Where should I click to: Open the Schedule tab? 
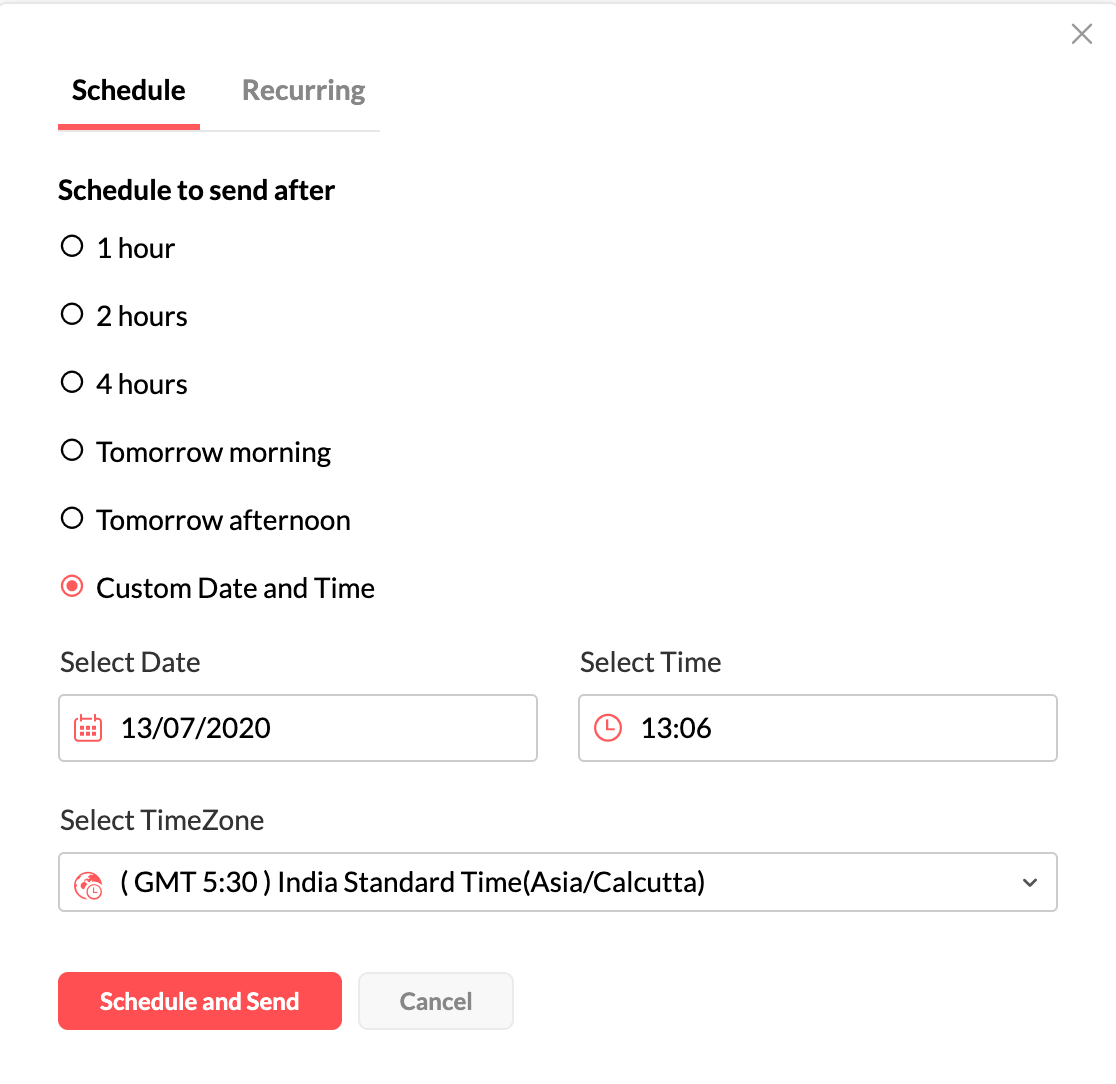coord(129,91)
